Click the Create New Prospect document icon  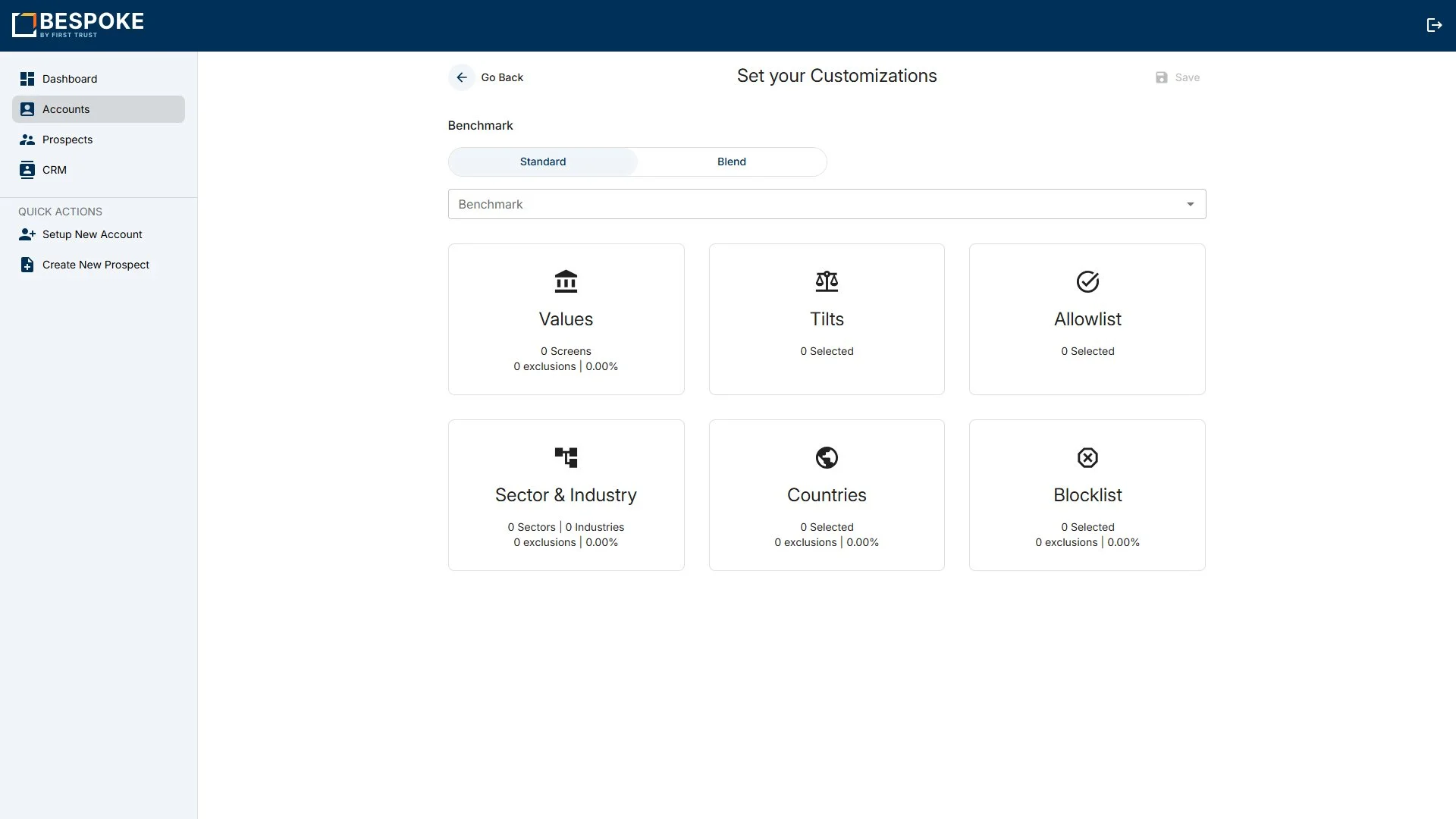[27, 264]
